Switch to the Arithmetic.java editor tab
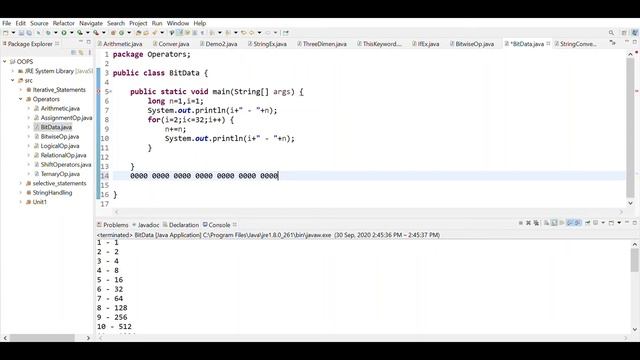This screenshot has width=640, height=360. click(120, 44)
